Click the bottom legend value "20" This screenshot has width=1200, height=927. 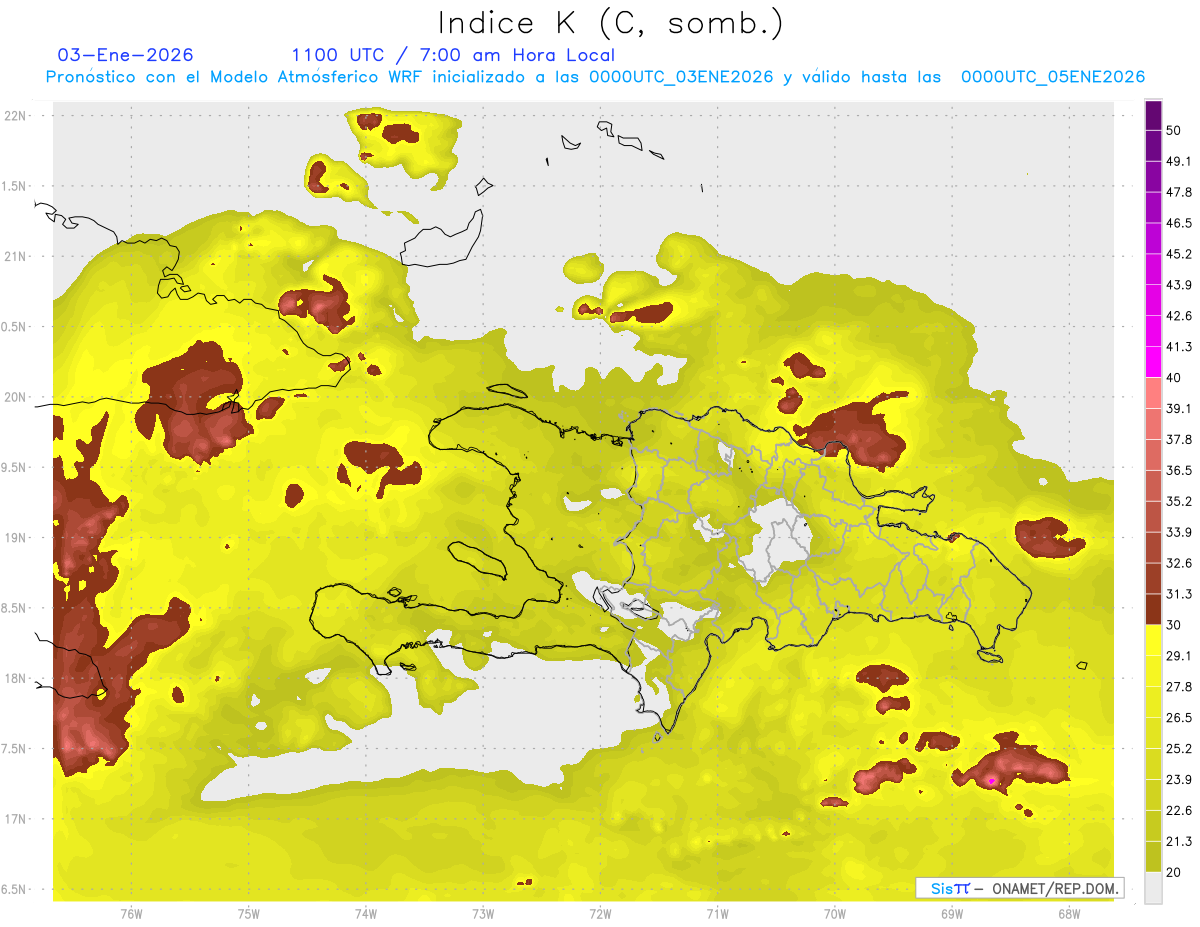click(x=1173, y=872)
